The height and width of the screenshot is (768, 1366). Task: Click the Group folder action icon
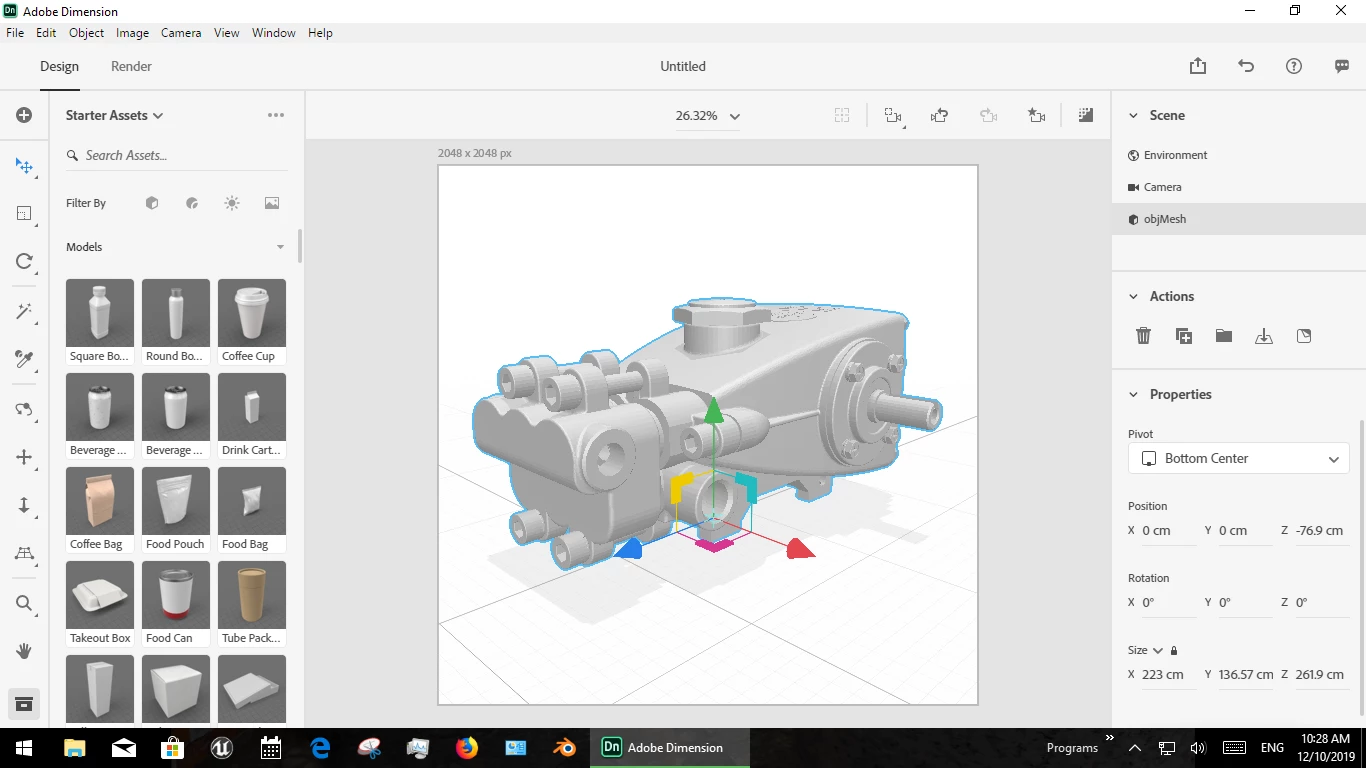click(1224, 336)
